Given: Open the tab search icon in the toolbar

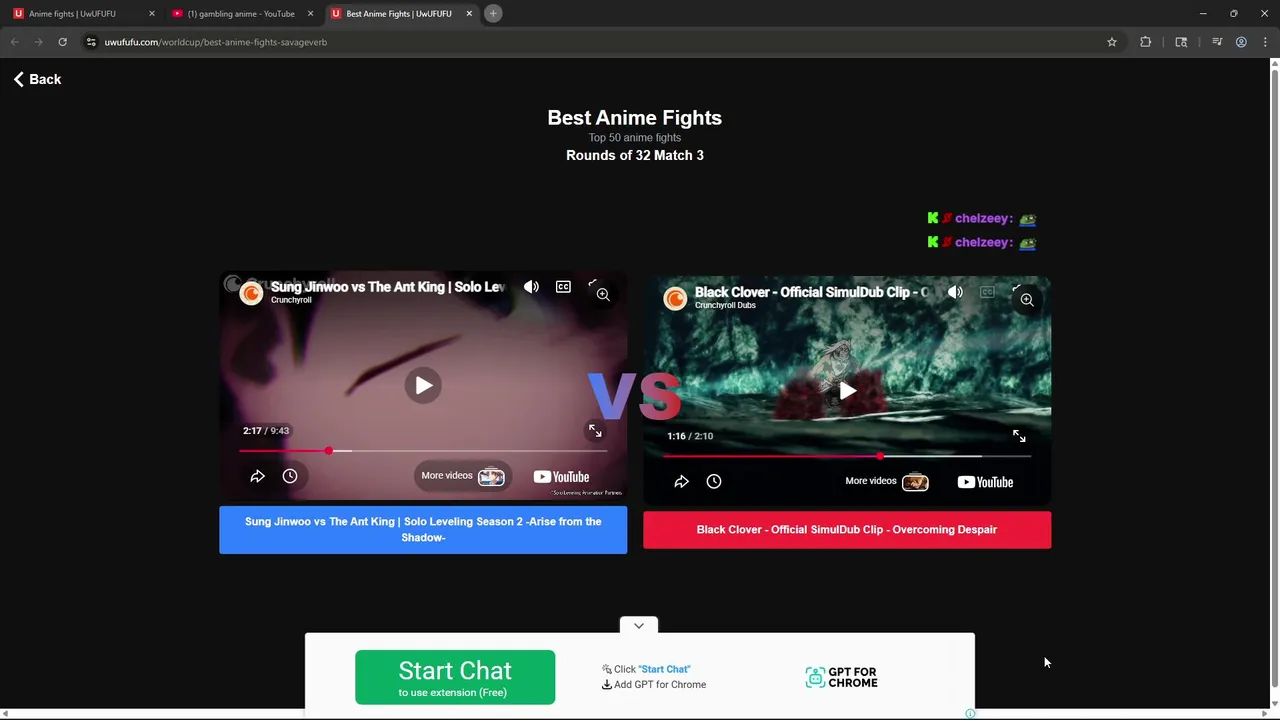Looking at the screenshot, I should [x=1181, y=42].
